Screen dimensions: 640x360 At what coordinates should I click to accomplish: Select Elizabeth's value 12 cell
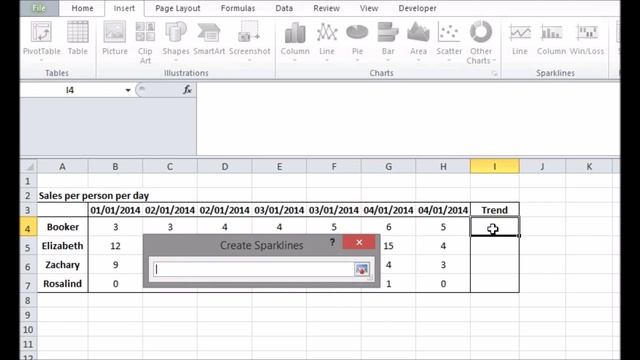coord(116,246)
